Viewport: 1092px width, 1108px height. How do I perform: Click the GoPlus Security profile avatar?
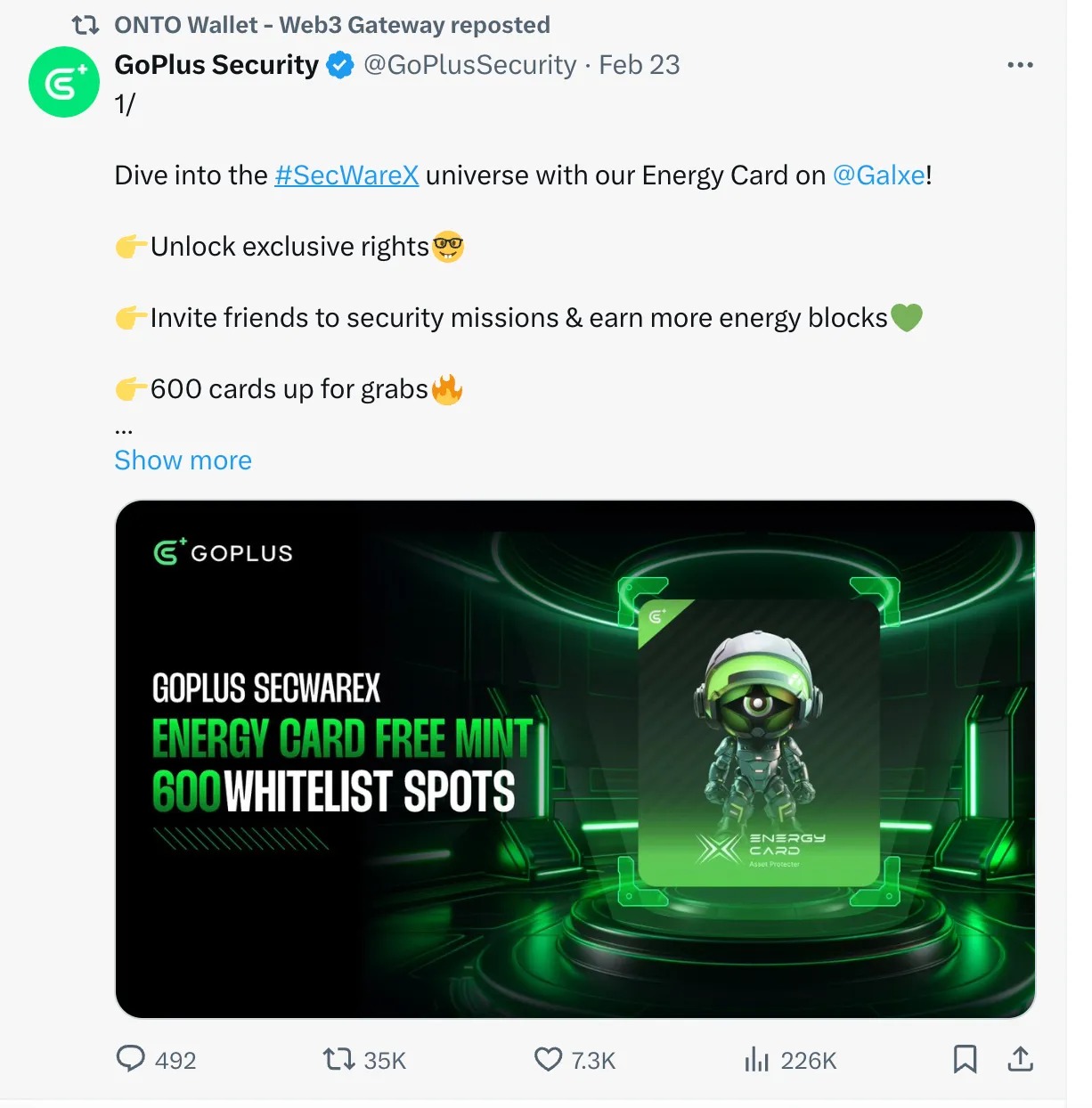pos(64,82)
